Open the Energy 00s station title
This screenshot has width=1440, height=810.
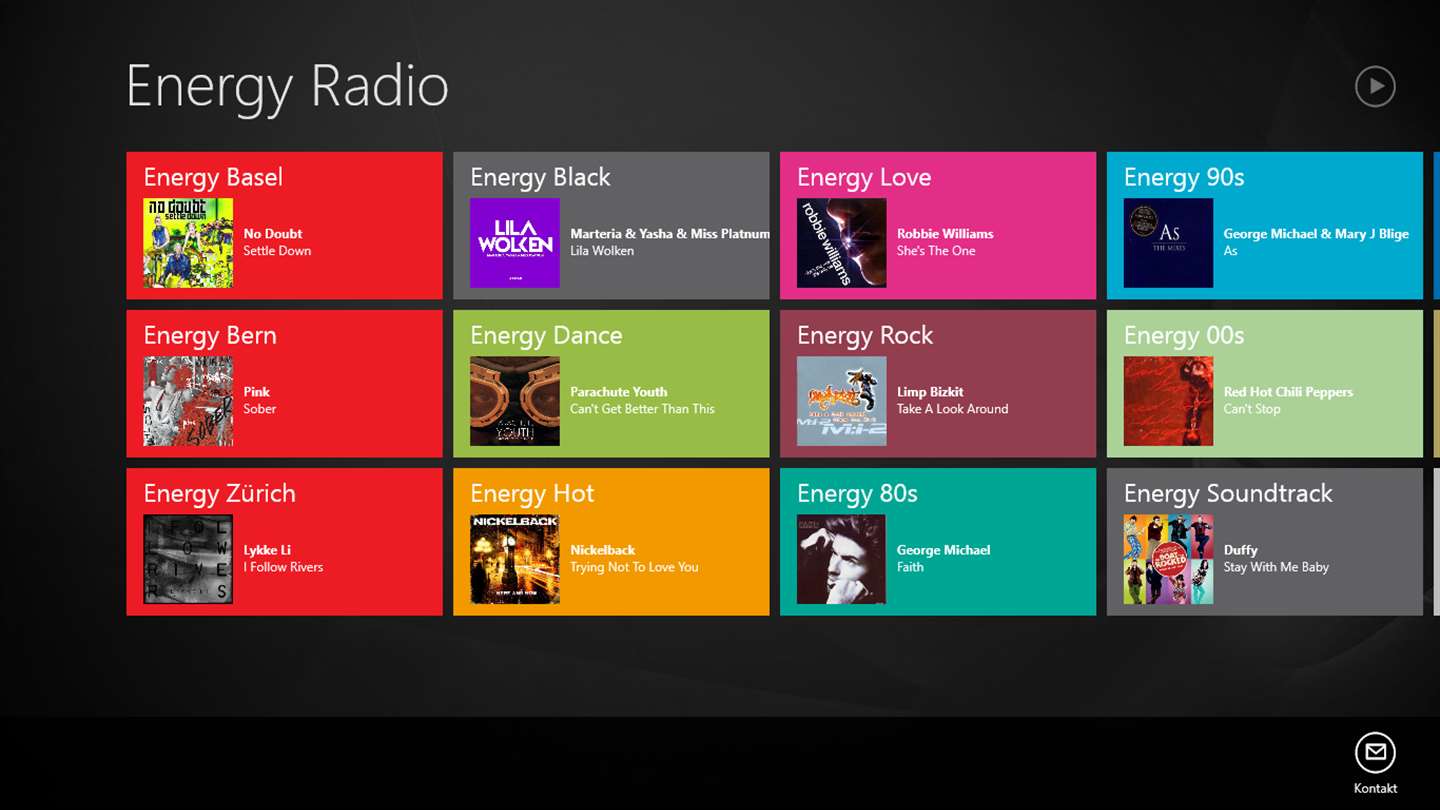click(1184, 336)
